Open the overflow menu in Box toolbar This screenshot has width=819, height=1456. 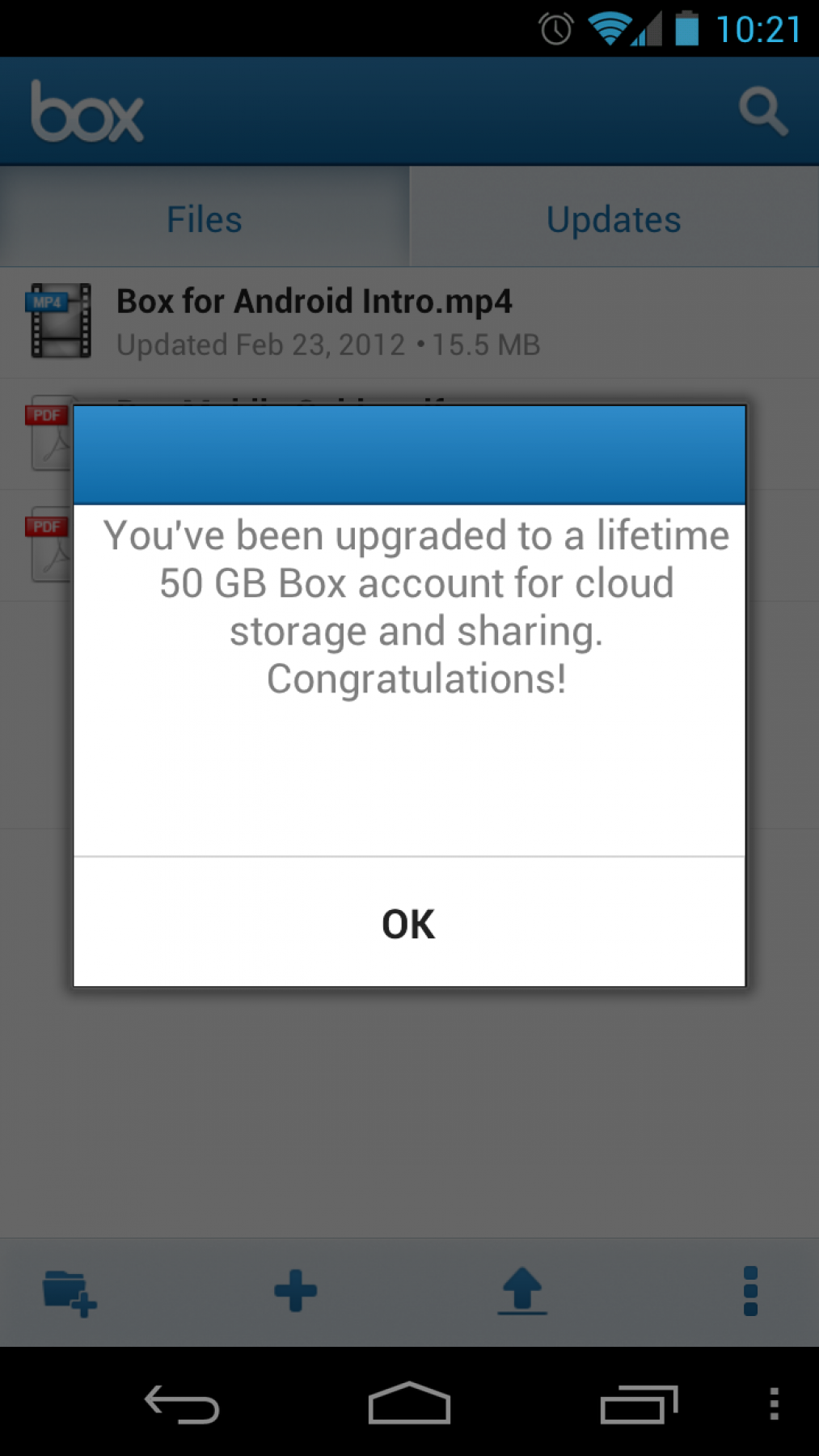tap(750, 1291)
